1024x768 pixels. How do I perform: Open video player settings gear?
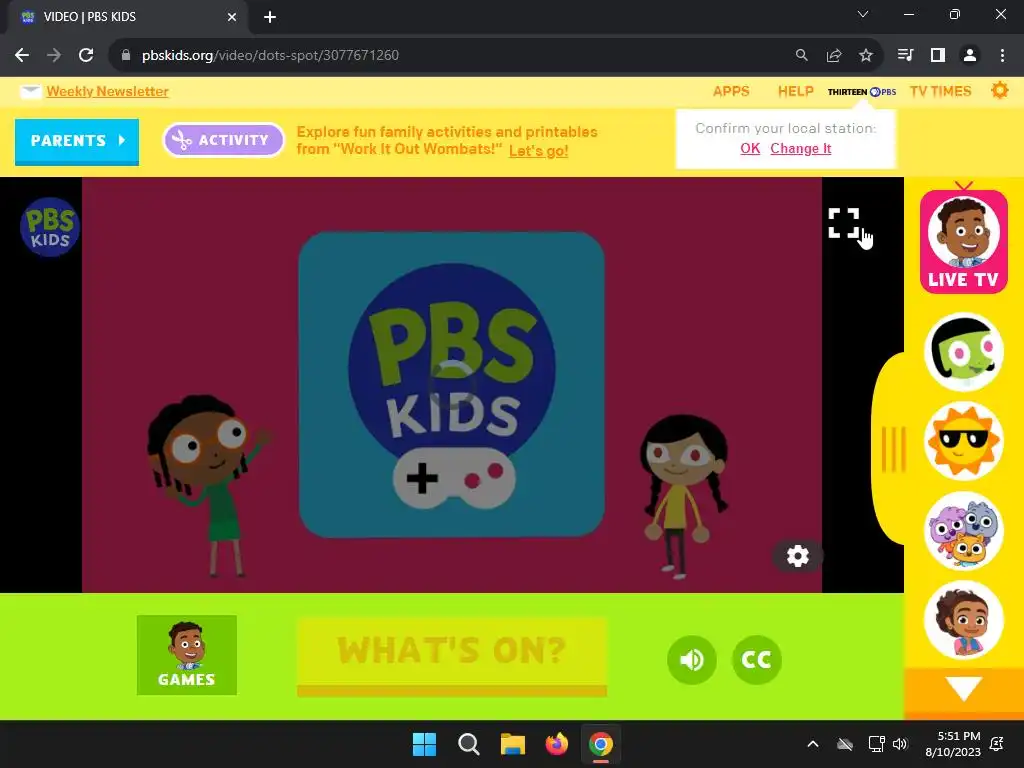[x=797, y=556]
